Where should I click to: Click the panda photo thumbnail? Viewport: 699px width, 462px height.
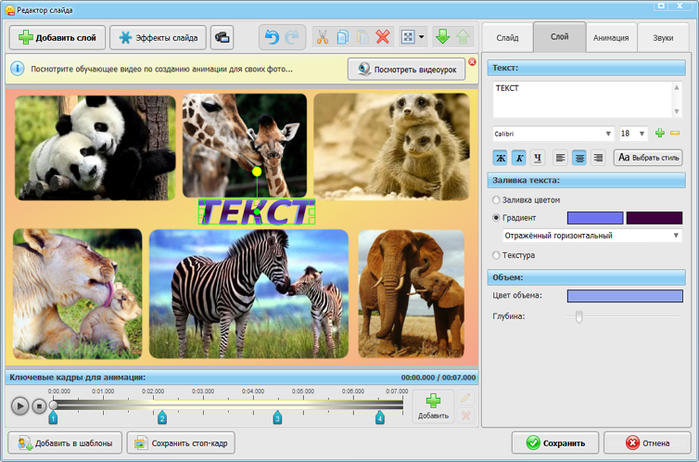pyautogui.click(x=95, y=148)
